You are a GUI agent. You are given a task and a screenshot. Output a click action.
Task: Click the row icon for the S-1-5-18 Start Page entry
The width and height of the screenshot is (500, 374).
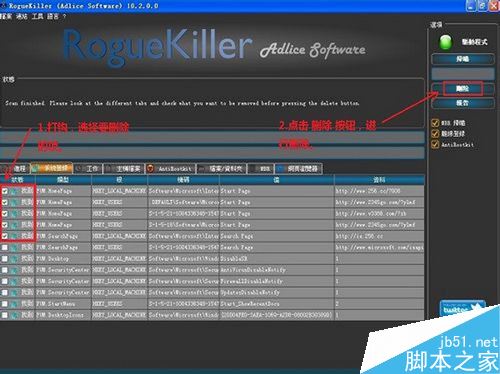(x=14, y=225)
